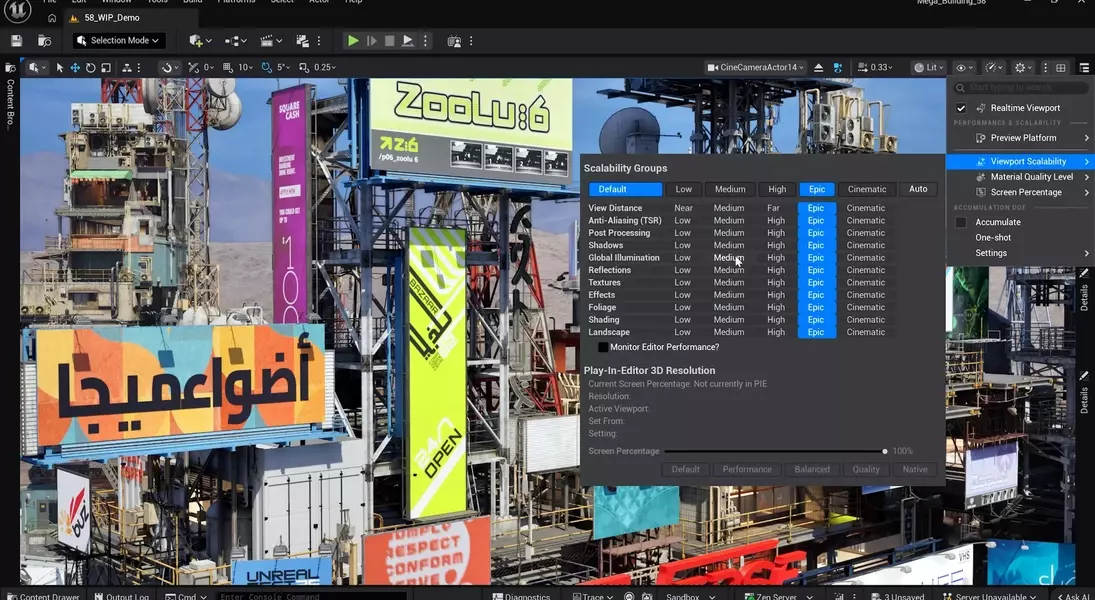Toggle the grid snap 10 icon
1095x600 pixels.
coord(228,68)
